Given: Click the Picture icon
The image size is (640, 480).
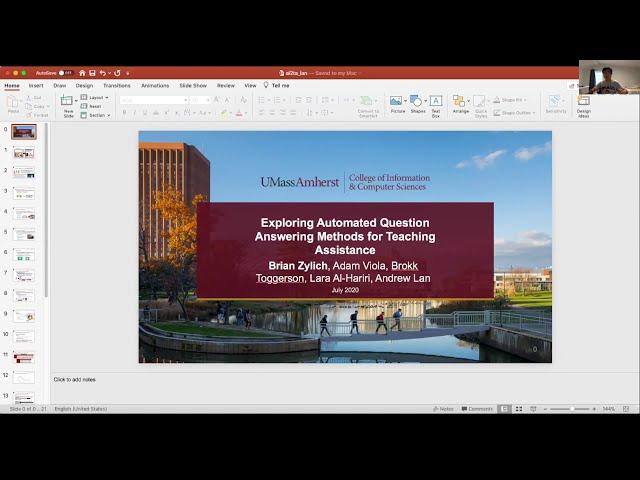Looking at the screenshot, I should 396,100.
